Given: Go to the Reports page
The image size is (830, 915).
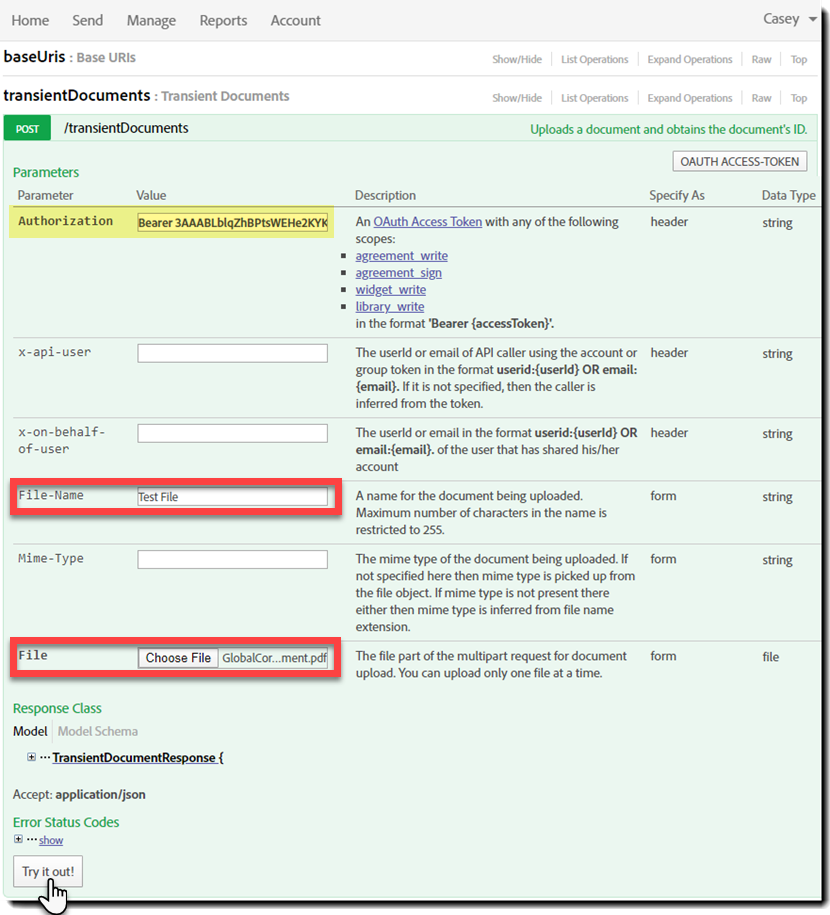Looking at the screenshot, I should coord(223,20).
